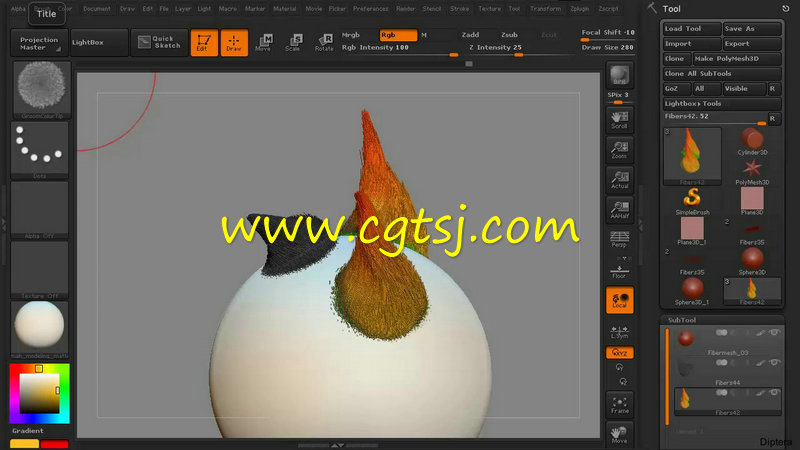
Task: Toggle Zsub sculpt mode
Action: 509,35
